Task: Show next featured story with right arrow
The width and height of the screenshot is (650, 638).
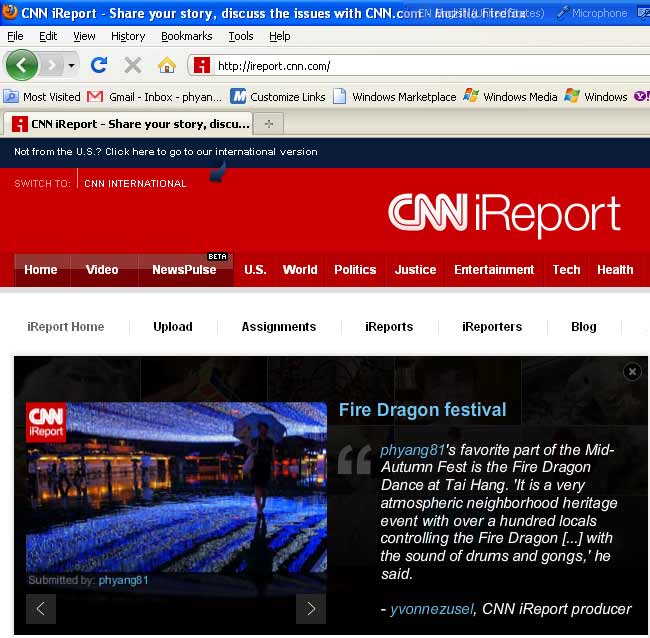Action: point(311,609)
